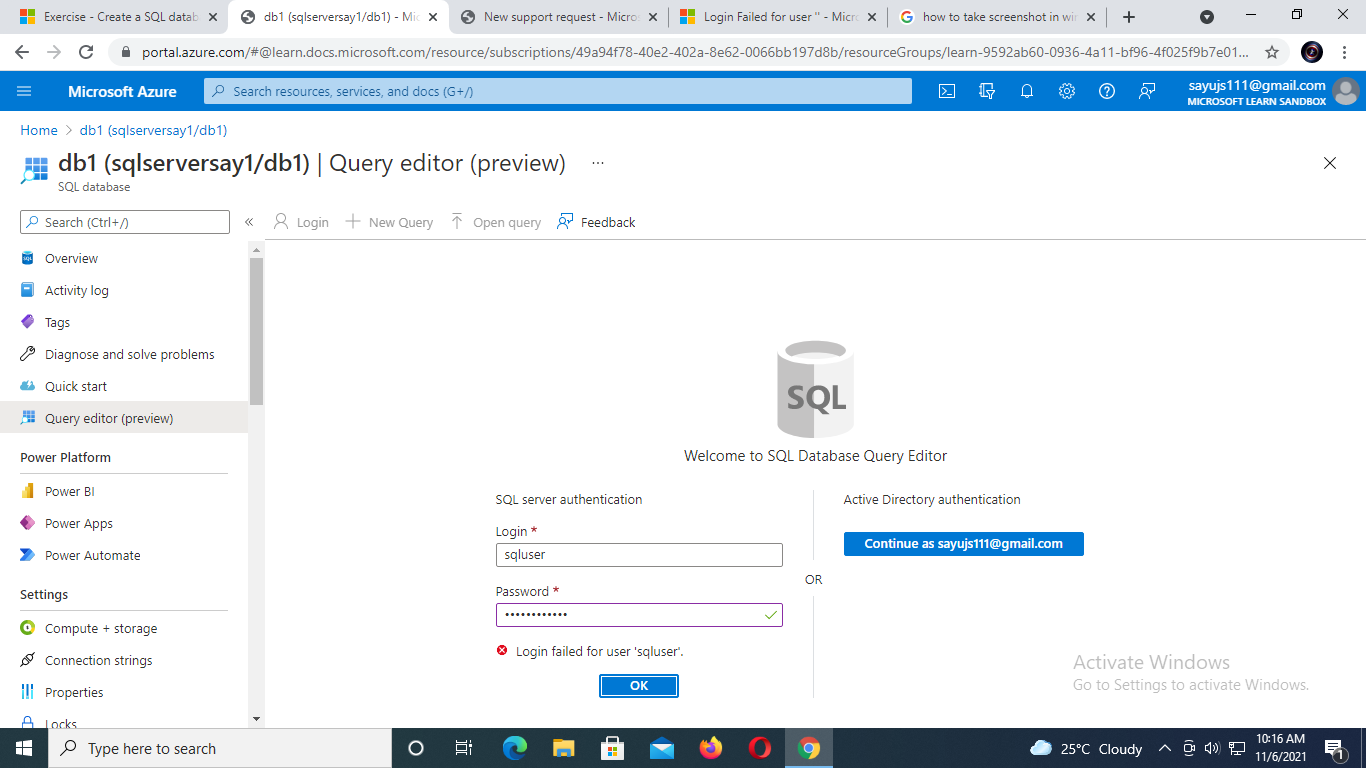Open Directories and subscriptions filter icon
This screenshot has height=768, width=1366.
(987, 91)
